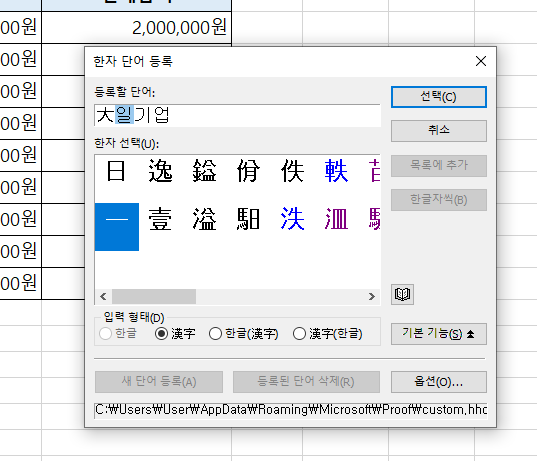Select hanja 日 in the list
The width and height of the screenshot is (537, 461).
point(116,171)
